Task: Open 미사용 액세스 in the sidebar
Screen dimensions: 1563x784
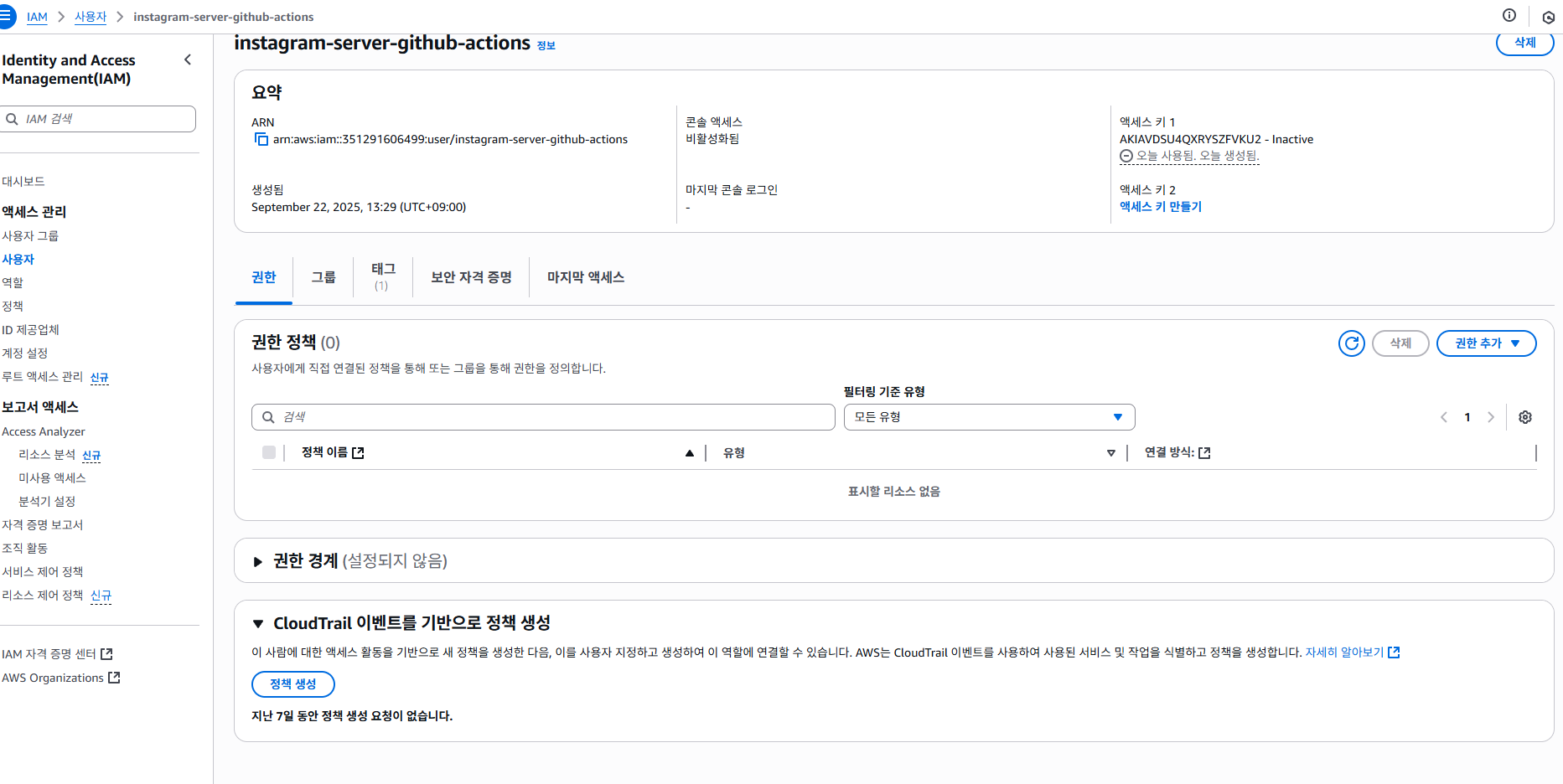Action: tap(52, 478)
